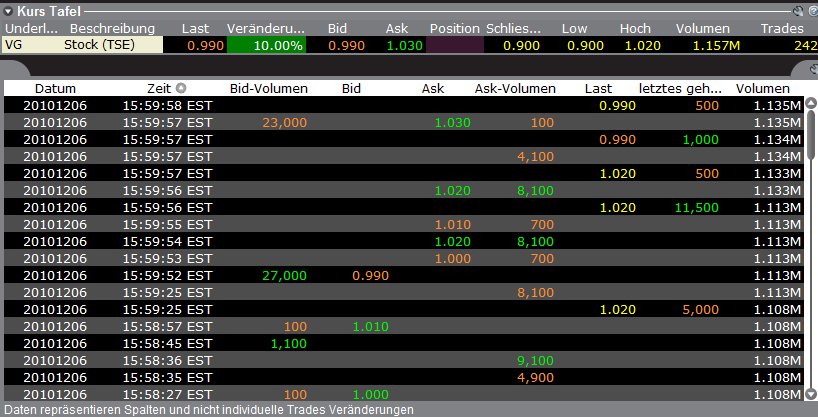Click the 1.000 ask in 15:59:53 row

point(453,258)
